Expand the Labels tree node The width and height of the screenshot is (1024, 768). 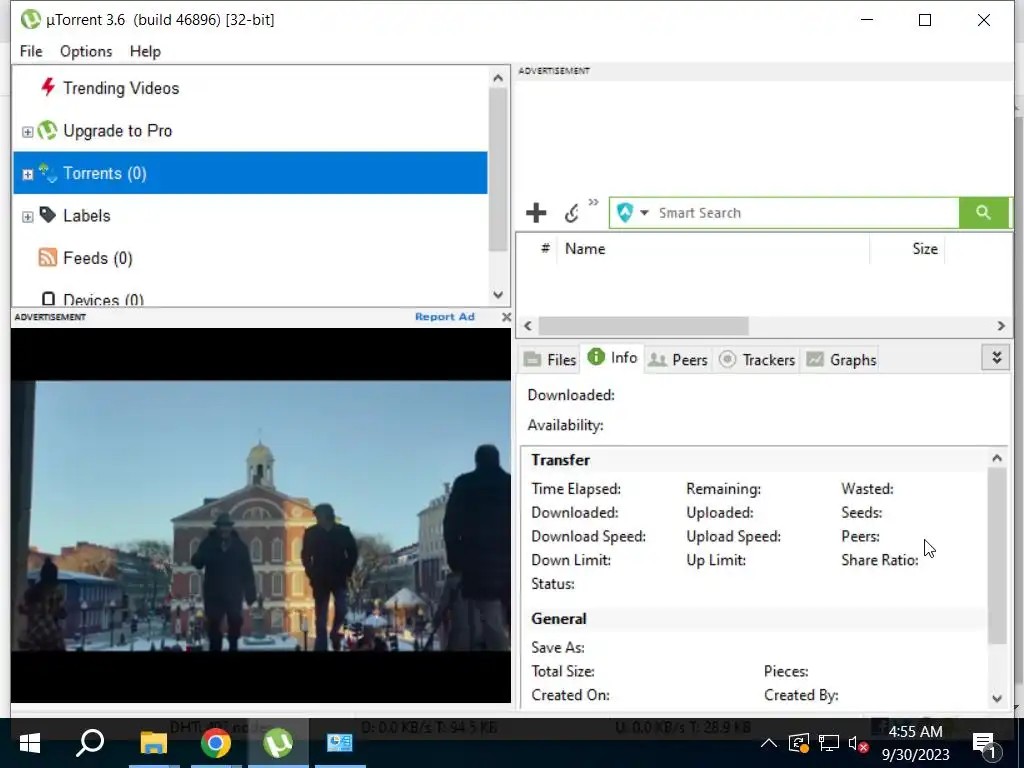(x=27, y=217)
